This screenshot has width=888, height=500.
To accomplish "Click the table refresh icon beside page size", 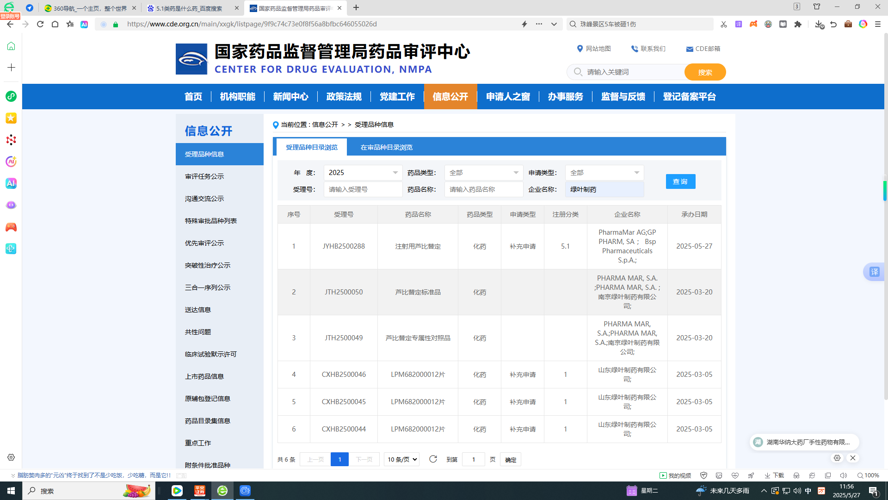I will pos(433,459).
